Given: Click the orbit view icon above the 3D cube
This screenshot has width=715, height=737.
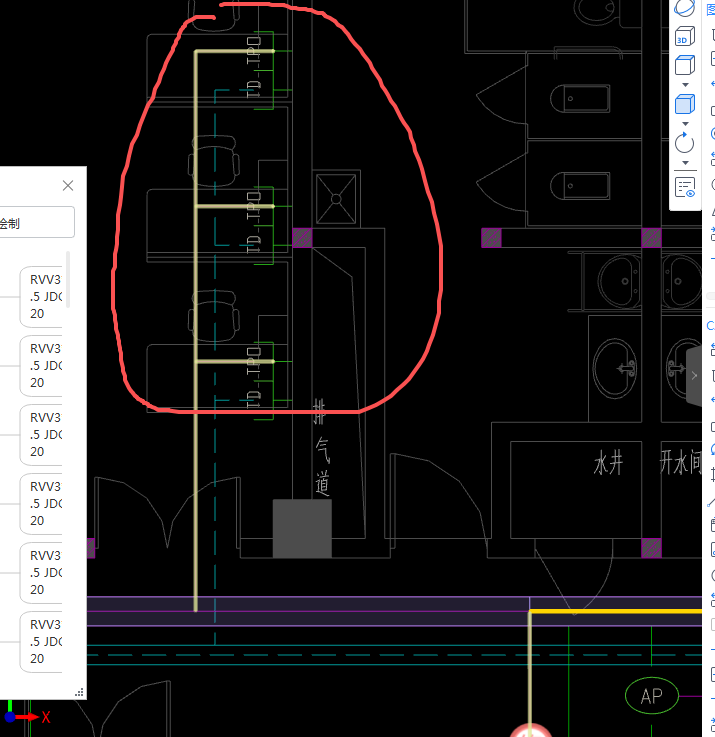Looking at the screenshot, I should coord(684,8).
